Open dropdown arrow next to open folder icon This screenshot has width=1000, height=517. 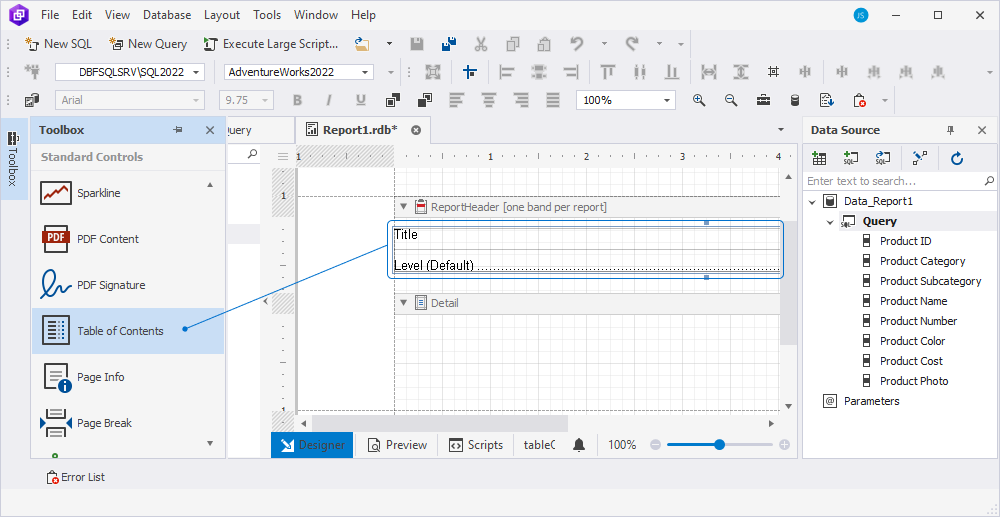[389, 44]
